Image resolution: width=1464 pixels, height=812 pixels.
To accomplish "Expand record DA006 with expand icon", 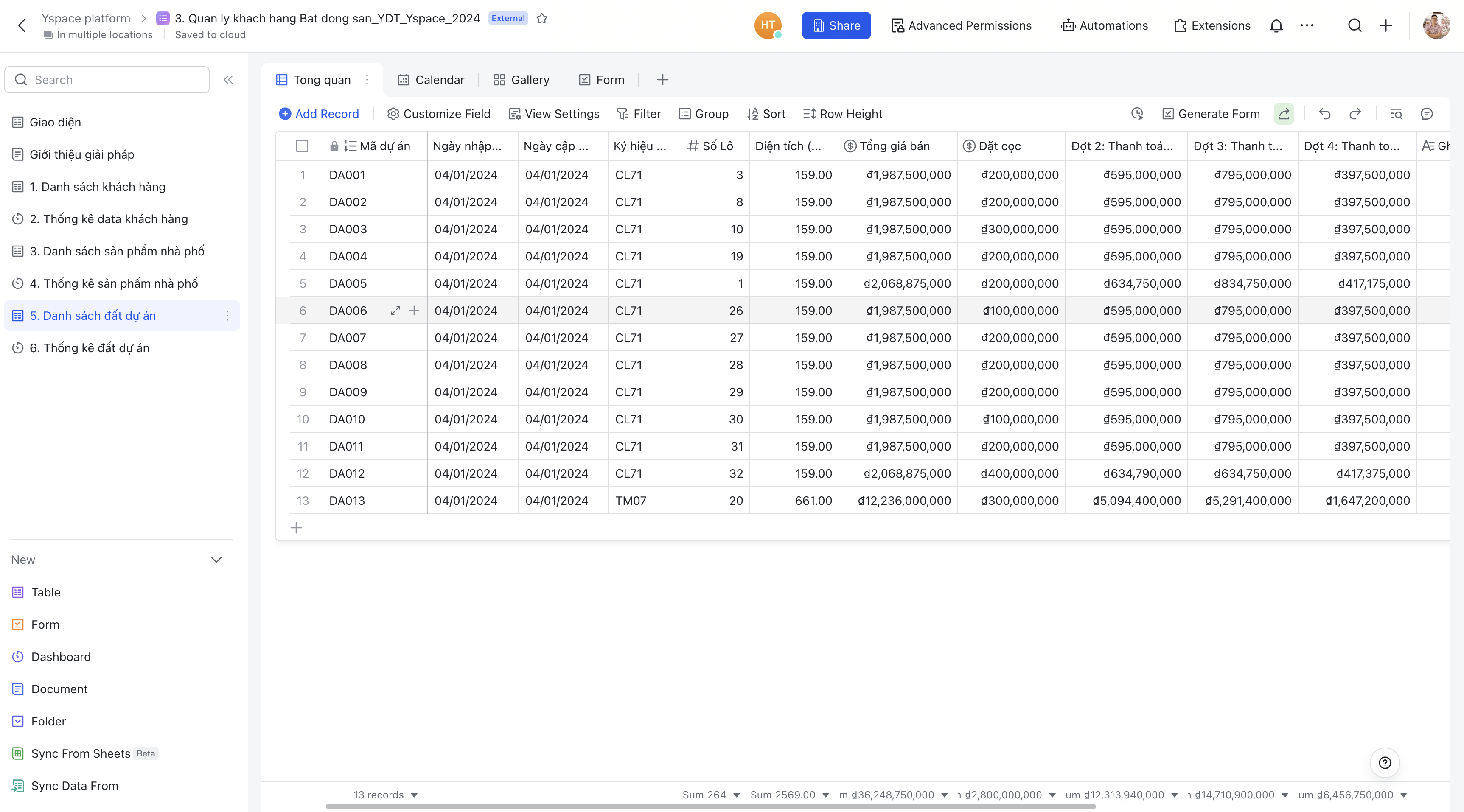I will (x=395, y=310).
